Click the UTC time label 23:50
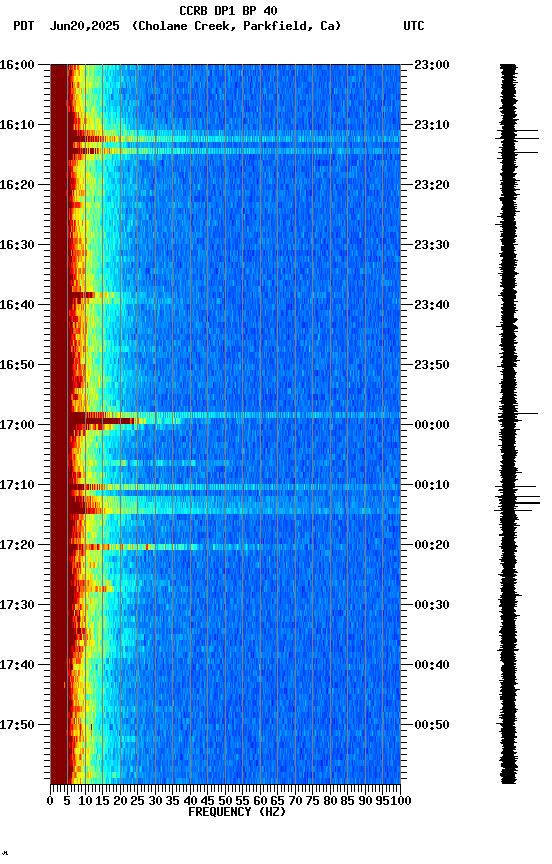Viewport: 552px width, 864px height. click(x=432, y=365)
